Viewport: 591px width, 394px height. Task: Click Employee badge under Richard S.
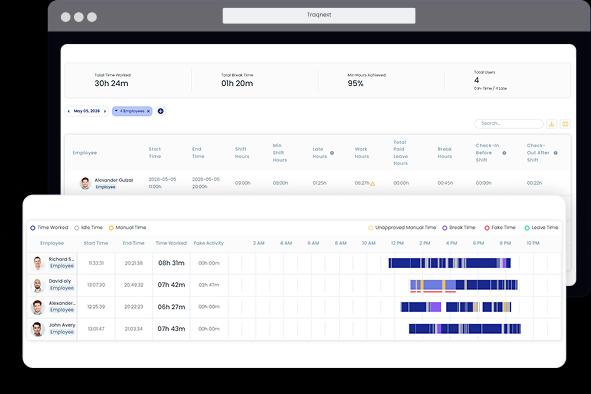click(x=62, y=266)
